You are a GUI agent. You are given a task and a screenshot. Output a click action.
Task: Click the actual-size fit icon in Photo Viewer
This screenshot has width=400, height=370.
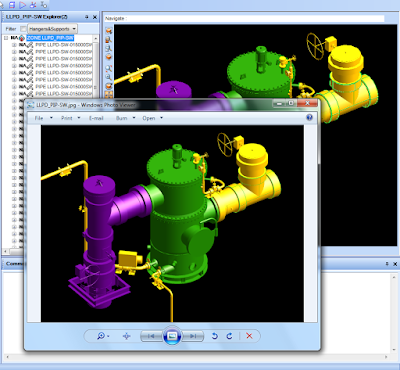pos(126,336)
